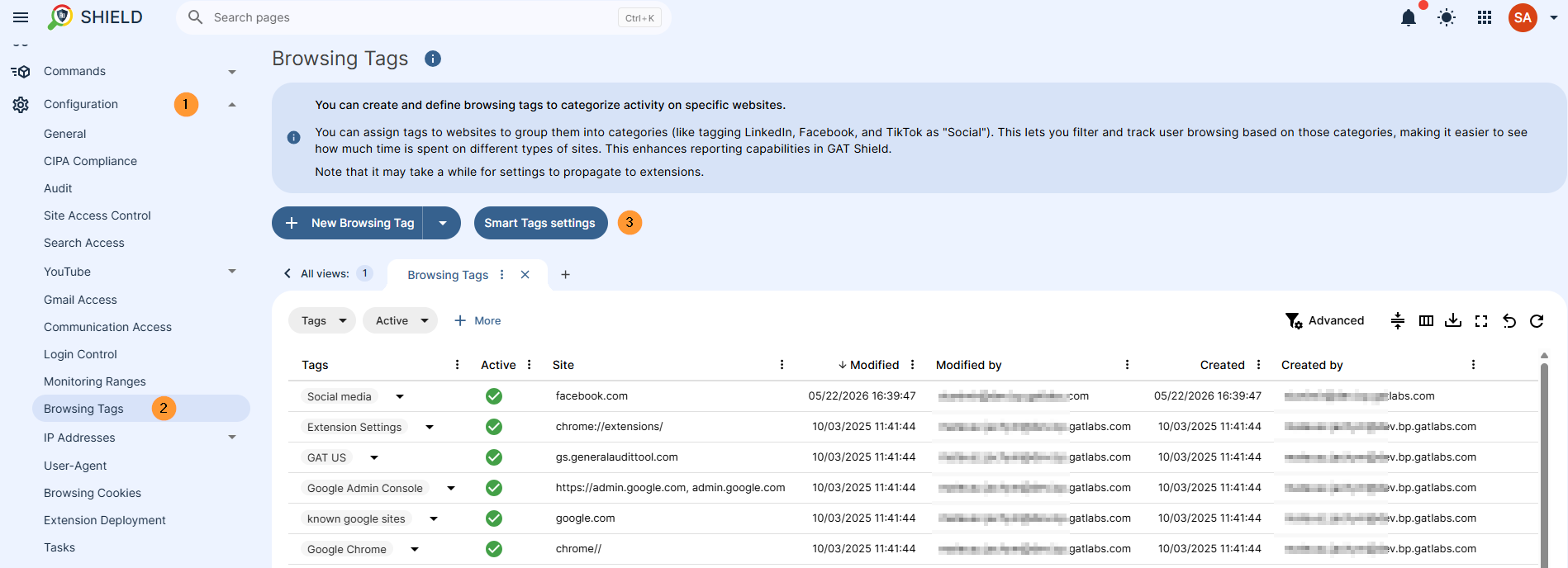Open Tags column options menu

click(458, 365)
